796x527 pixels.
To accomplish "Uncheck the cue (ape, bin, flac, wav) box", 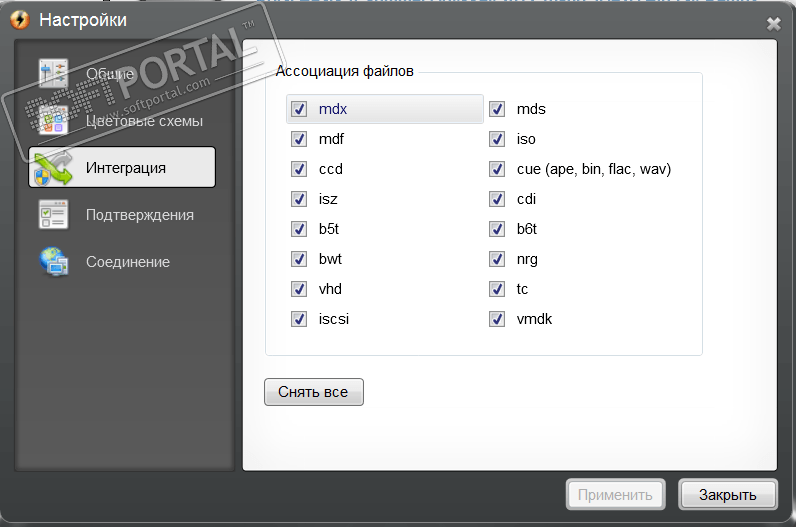I will point(497,169).
